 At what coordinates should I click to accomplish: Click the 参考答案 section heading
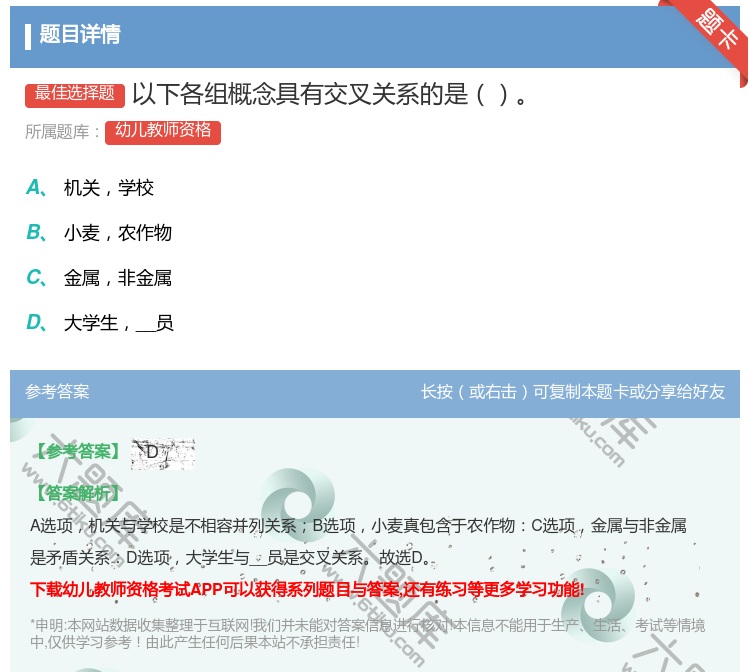pyautogui.click(x=57, y=392)
